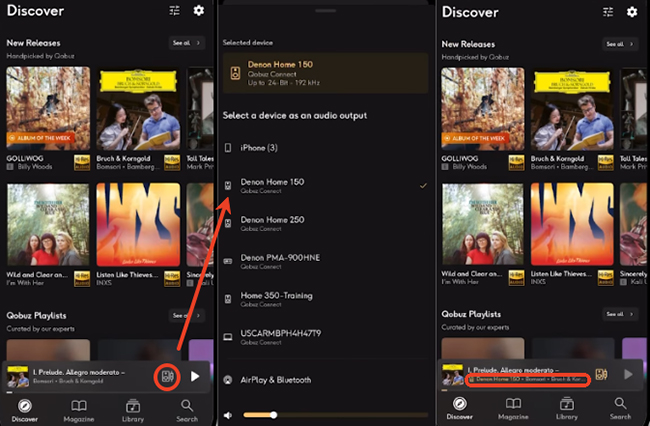The image size is (650, 426).
Task: Open INXS Listen Like Thieves cover on left screen
Action: 138,224
